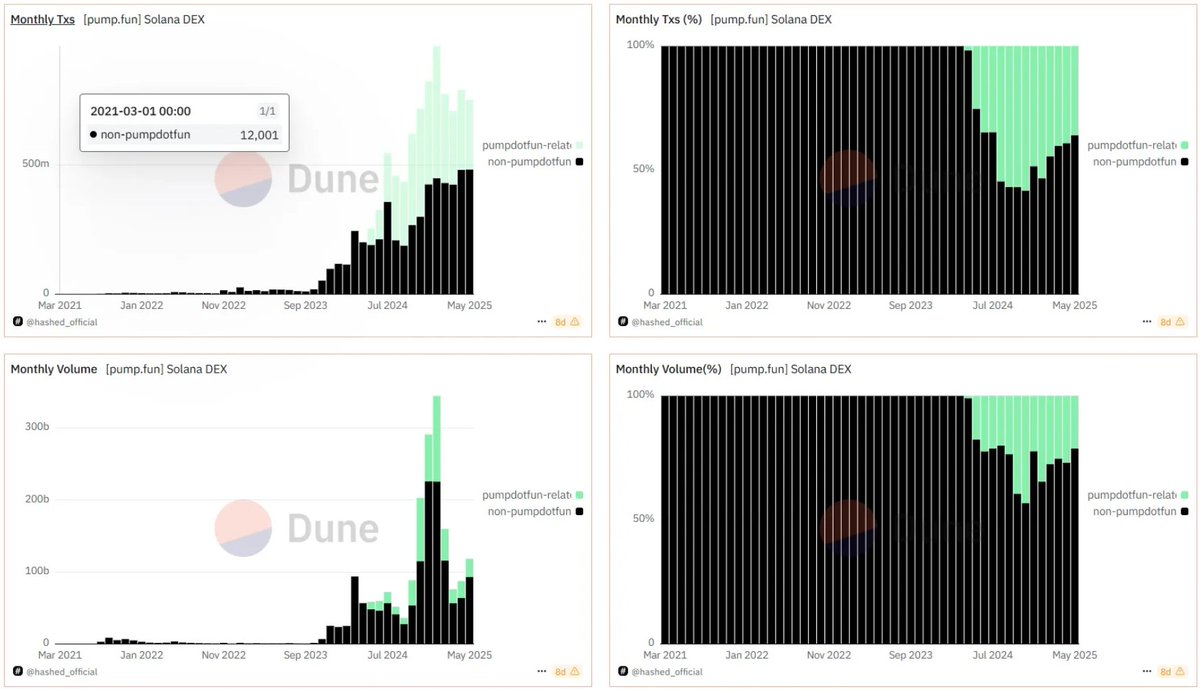Click the 200b axis label on Monthly Volume

pos(36,499)
